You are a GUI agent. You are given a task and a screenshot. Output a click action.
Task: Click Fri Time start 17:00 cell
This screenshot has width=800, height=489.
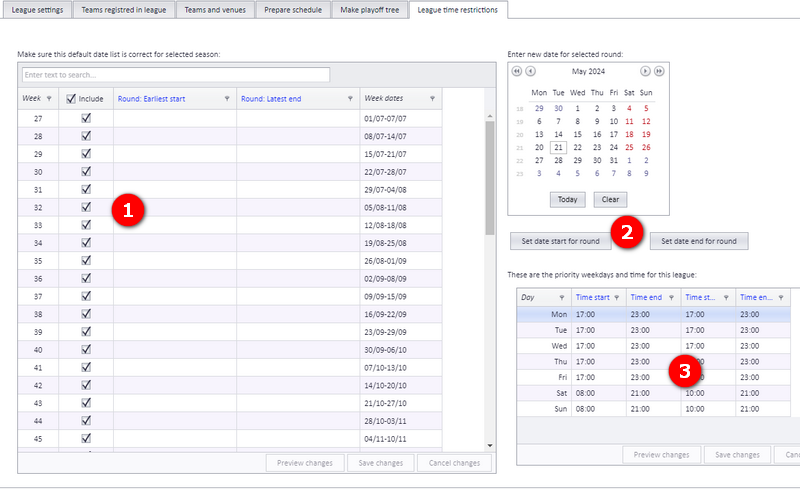[x=598, y=377]
